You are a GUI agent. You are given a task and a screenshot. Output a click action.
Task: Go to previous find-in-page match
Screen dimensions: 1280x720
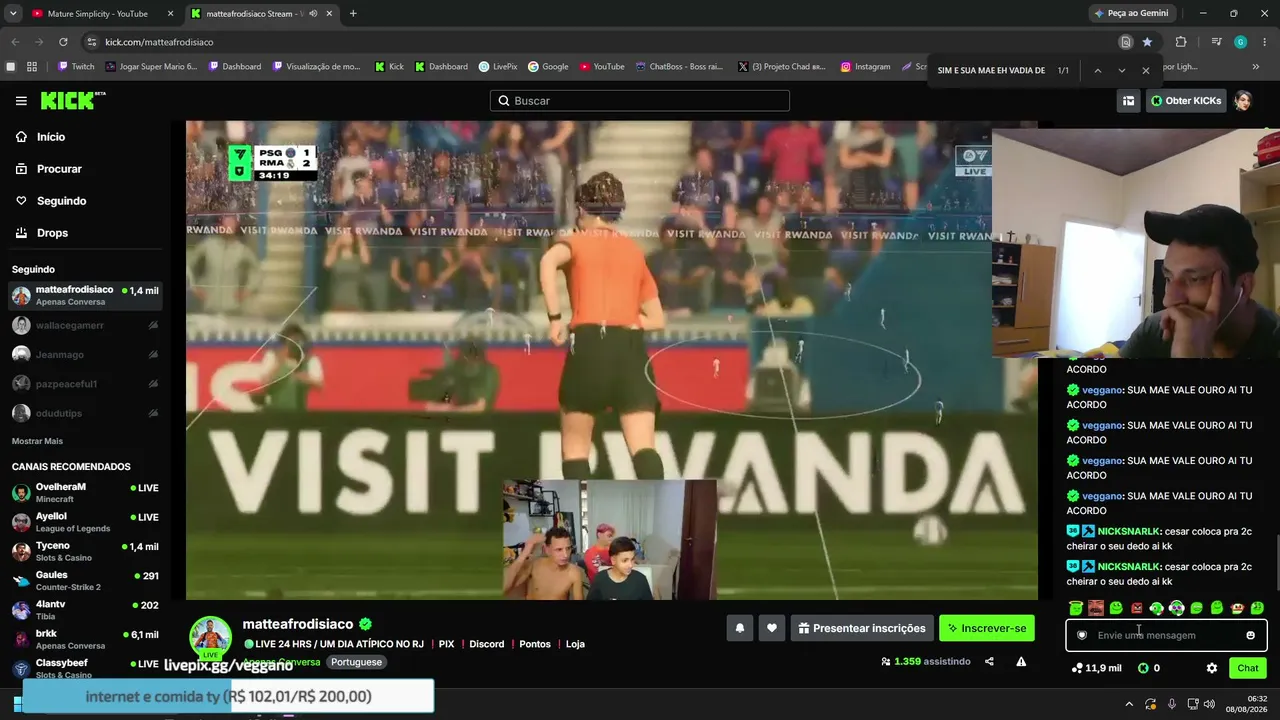1097,71
